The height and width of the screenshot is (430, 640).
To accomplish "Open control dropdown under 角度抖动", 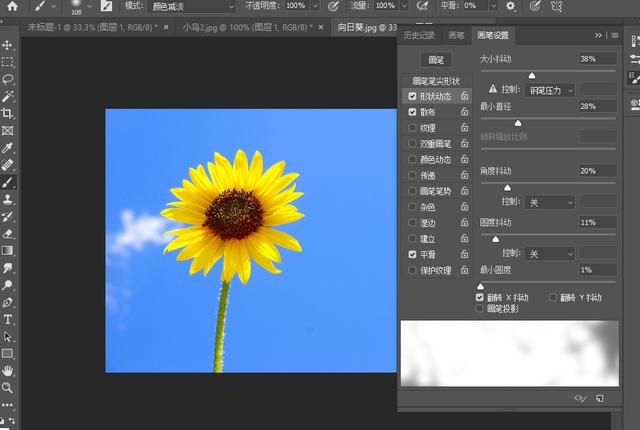I will pyautogui.click(x=551, y=202).
